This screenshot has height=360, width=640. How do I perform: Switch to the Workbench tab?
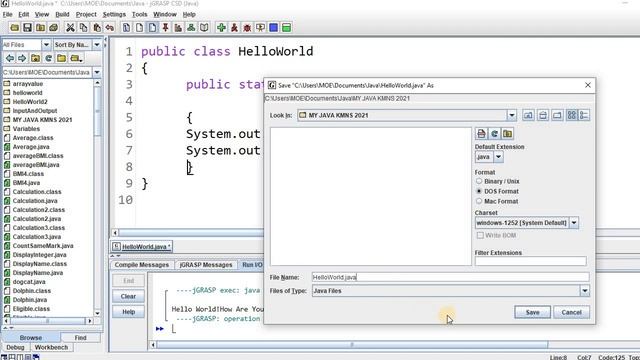51,347
